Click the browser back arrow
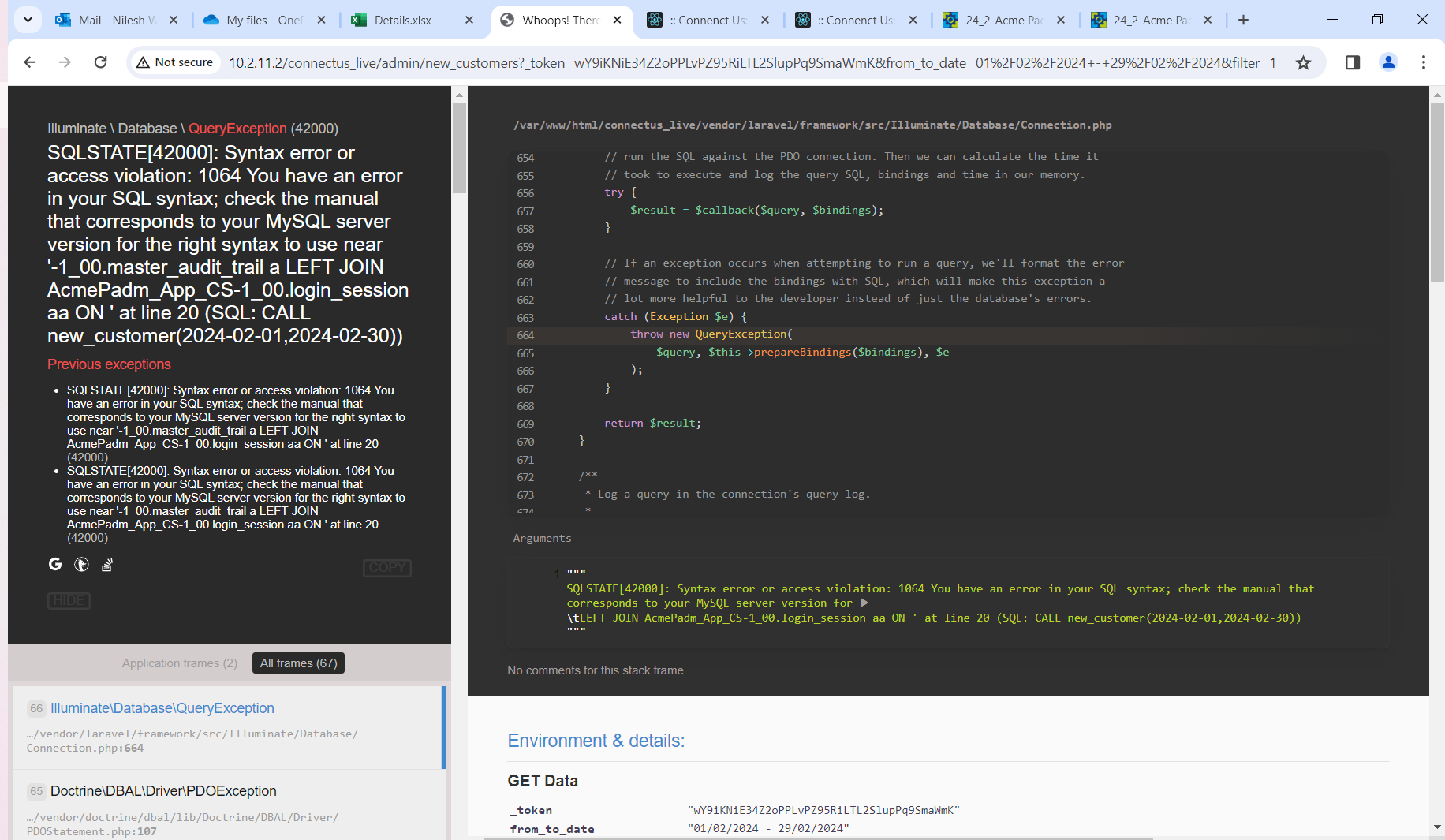1445x840 pixels. click(x=30, y=62)
